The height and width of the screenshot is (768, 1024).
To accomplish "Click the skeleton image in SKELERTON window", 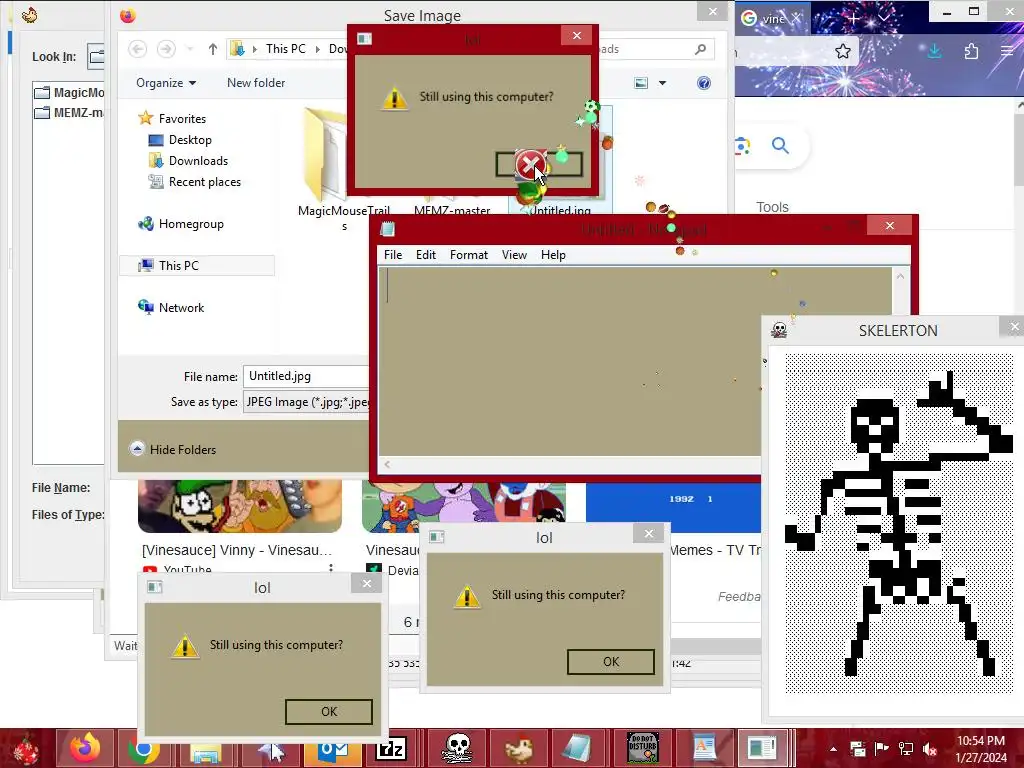I will point(899,522).
